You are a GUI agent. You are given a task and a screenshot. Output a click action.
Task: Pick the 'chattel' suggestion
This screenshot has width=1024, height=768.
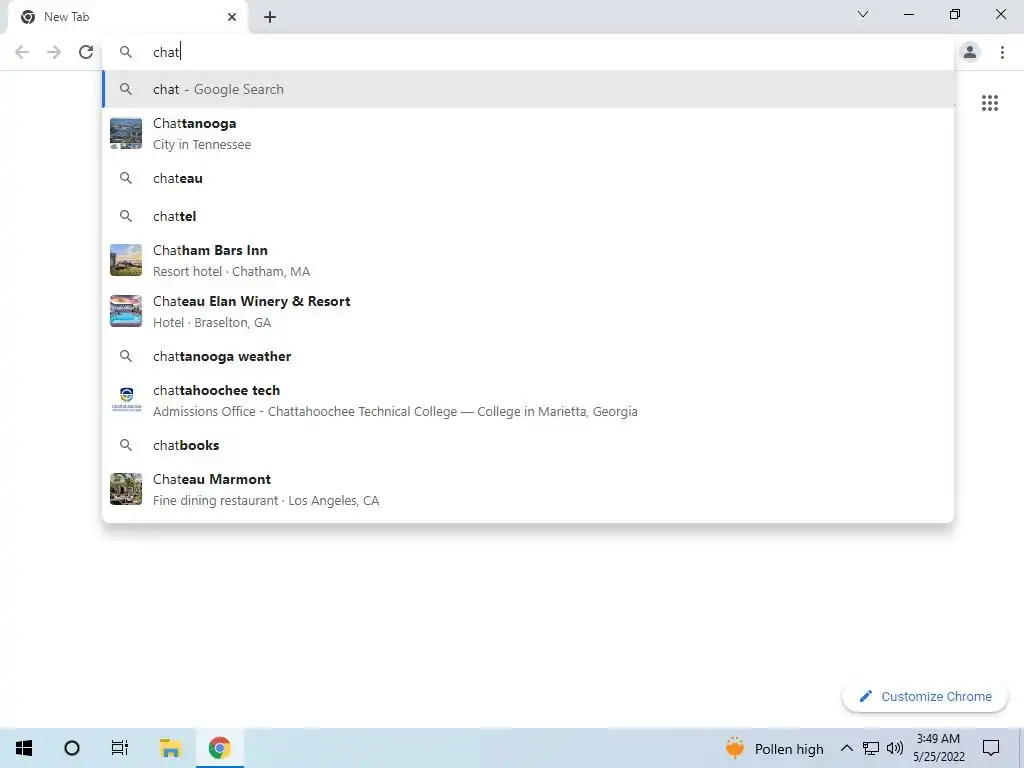point(528,216)
